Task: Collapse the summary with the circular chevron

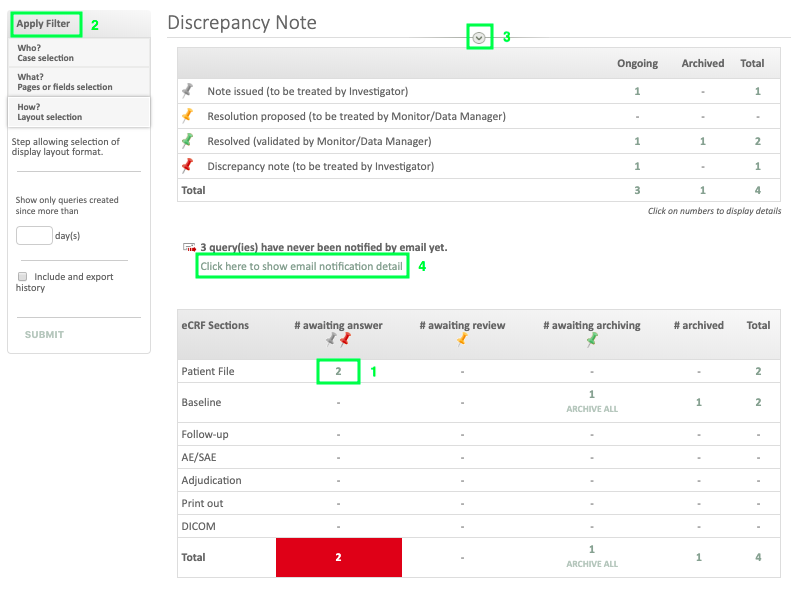Action: click(480, 37)
